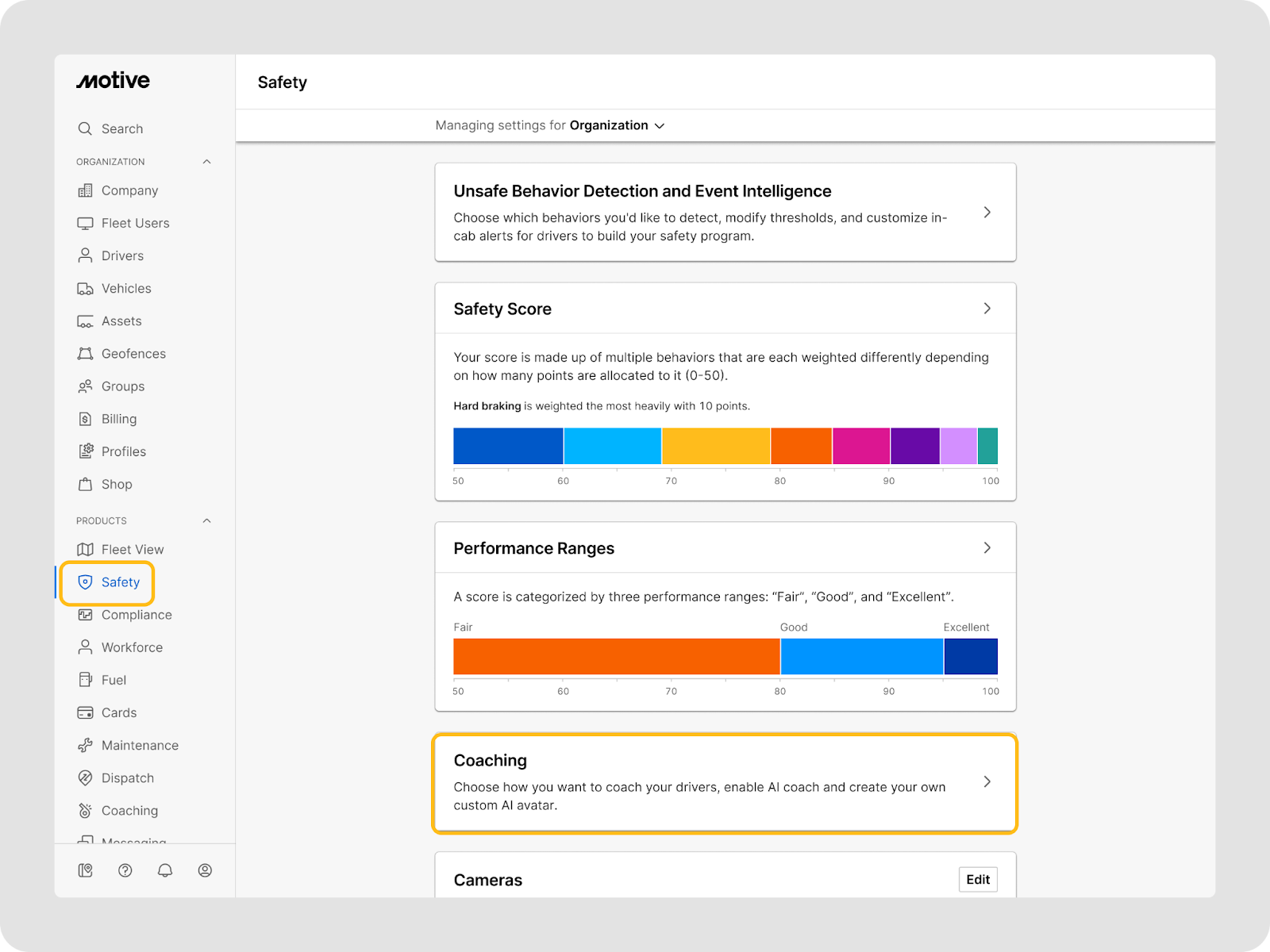Collapse the Products sidebar section
Image resolution: width=1270 pixels, height=952 pixels.
point(206,521)
